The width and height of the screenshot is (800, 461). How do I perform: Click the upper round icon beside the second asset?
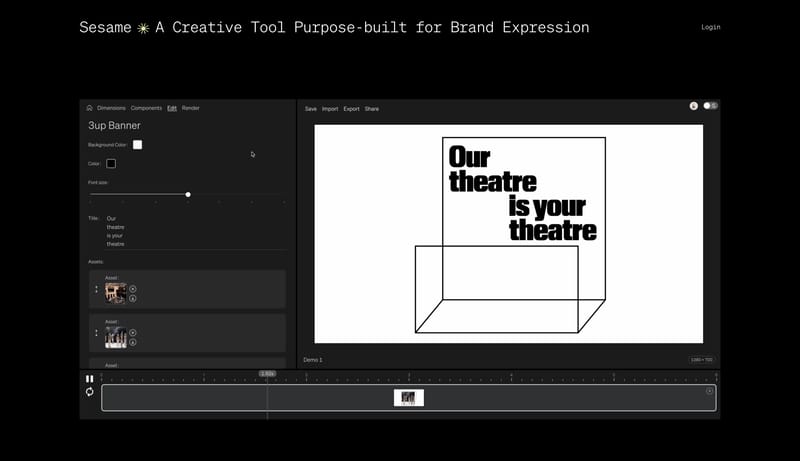point(133,333)
